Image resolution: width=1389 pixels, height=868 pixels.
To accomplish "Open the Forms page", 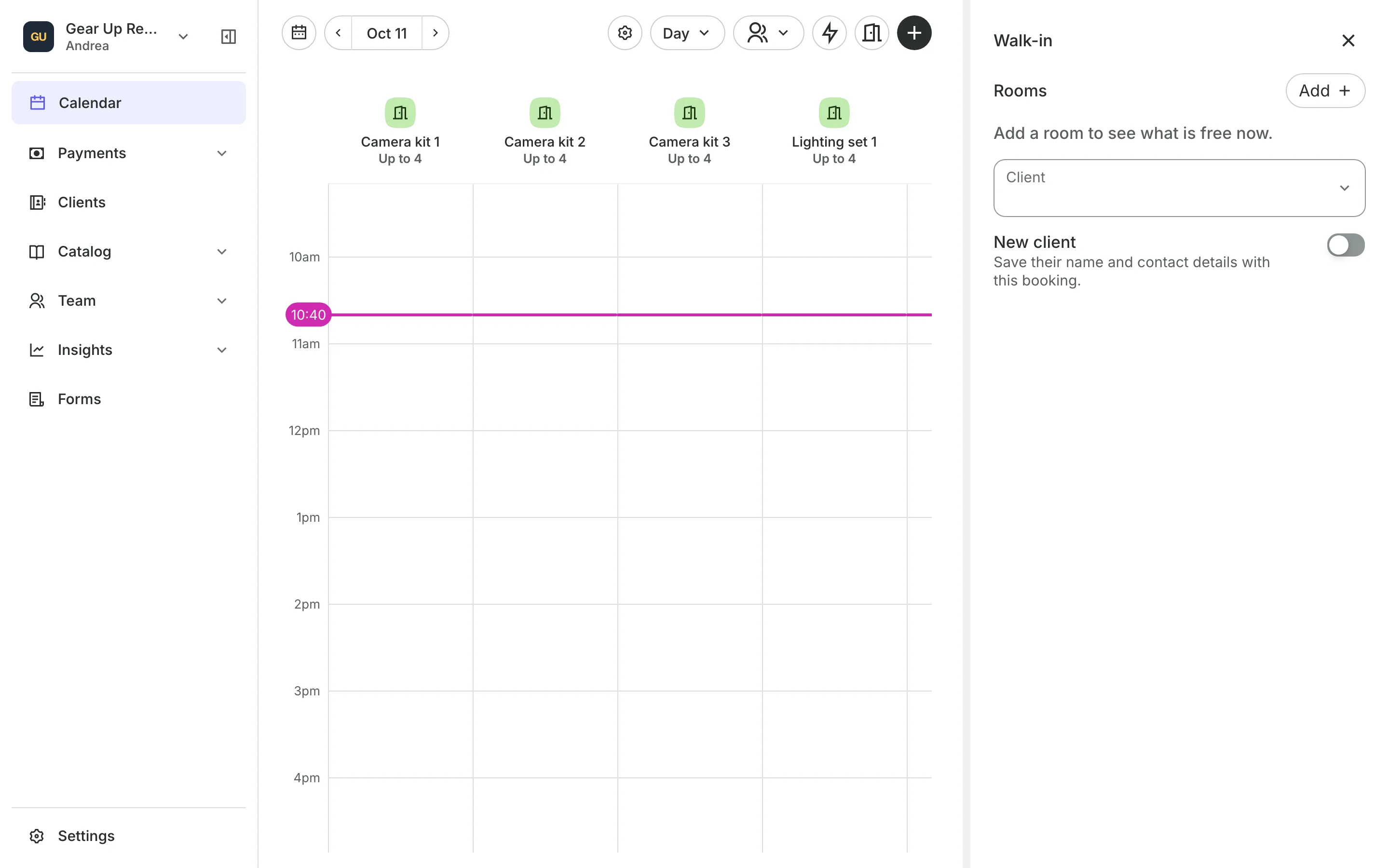I will pos(129,399).
